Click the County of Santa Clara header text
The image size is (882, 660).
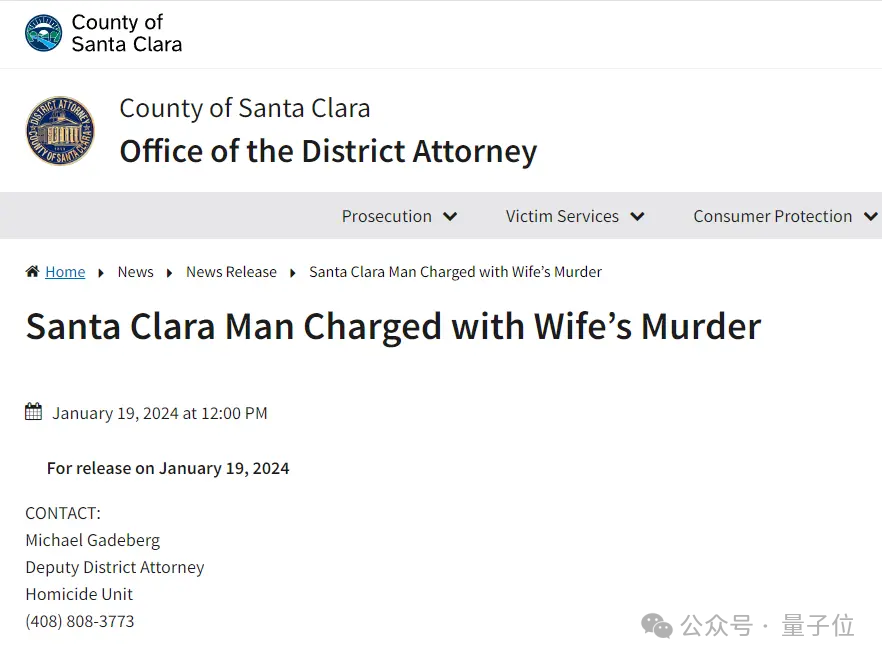click(127, 33)
